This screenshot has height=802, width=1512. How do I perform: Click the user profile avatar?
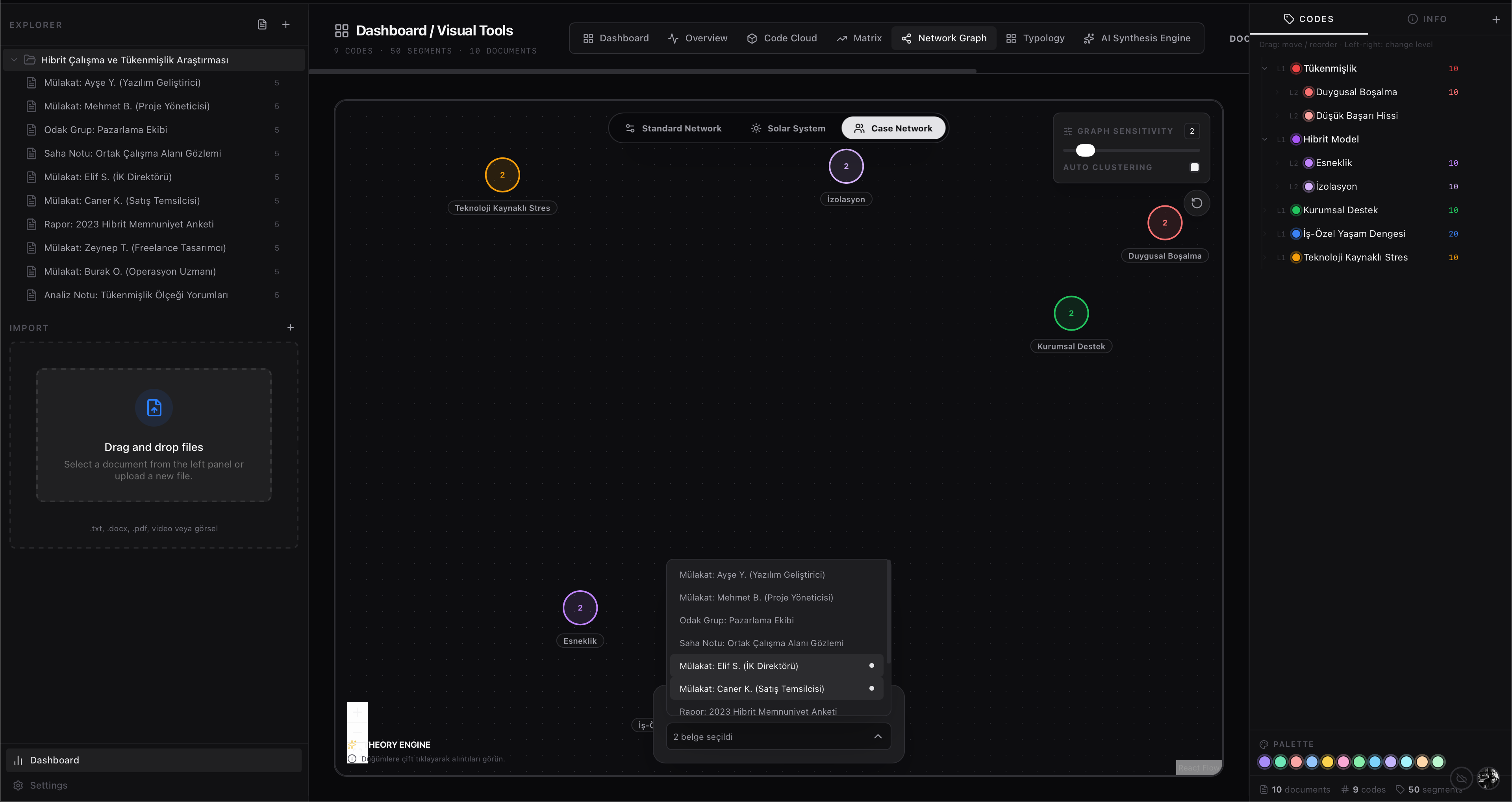[1487, 778]
